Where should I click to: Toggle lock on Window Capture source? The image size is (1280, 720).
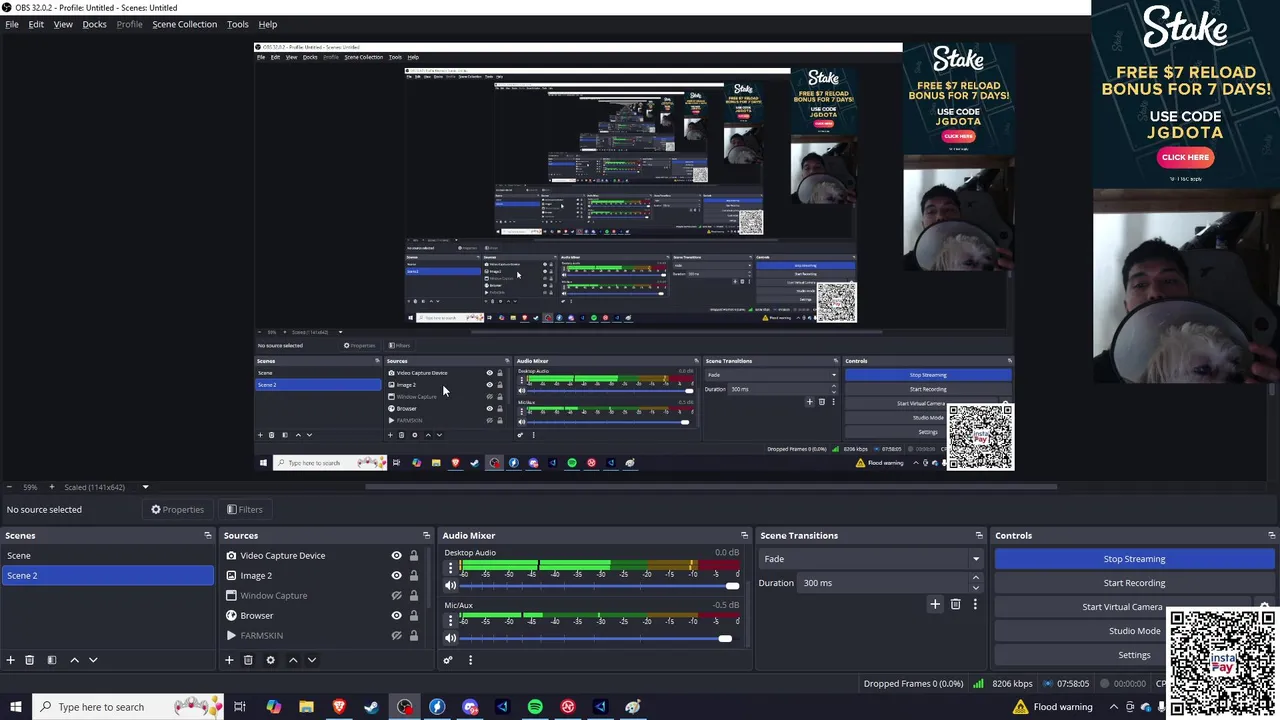pyautogui.click(x=414, y=596)
